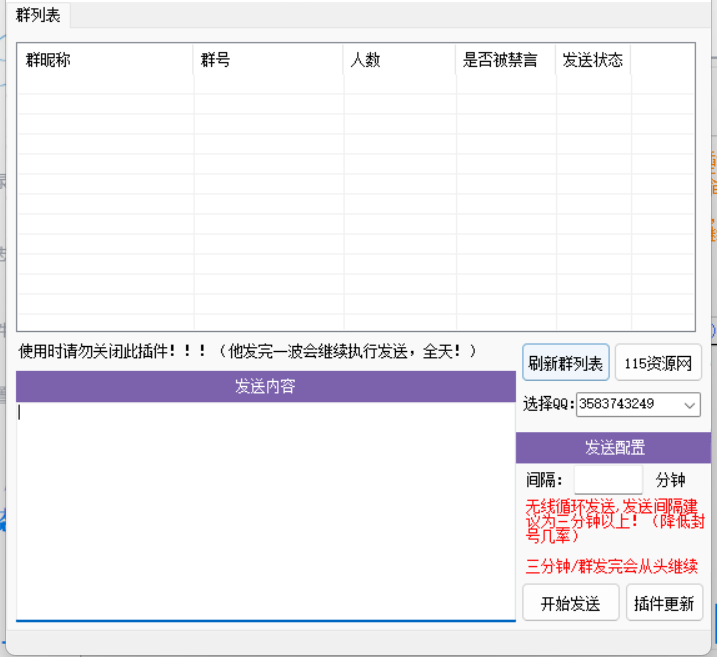Click the purple 发送内容 header bar

tap(265, 386)
